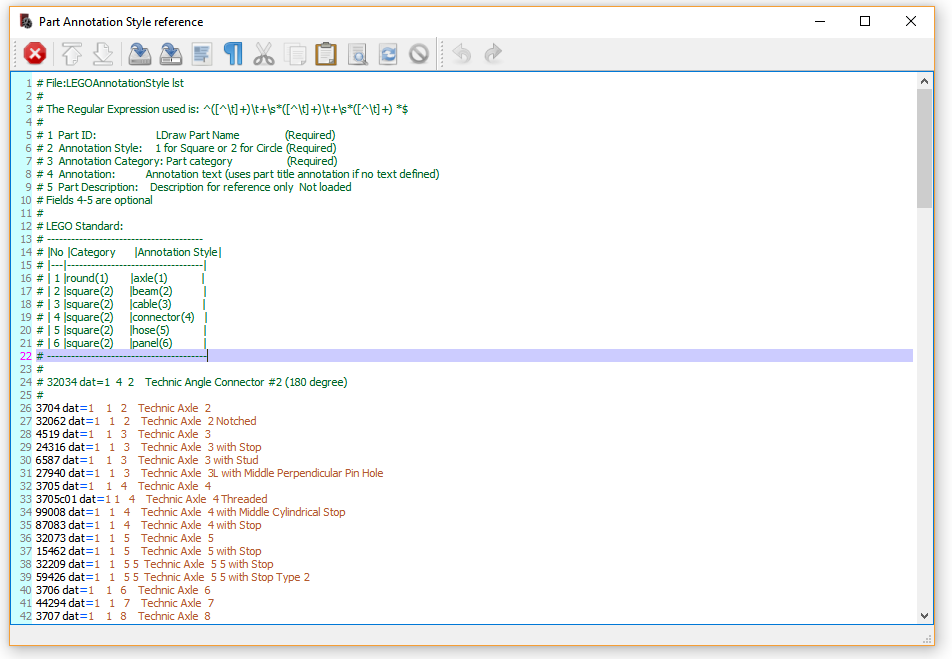Image resolution: width=952 pixels, height=659 pixels.
Task: Toggle paragraph marks with the pilcrow icon
Action: click(232, 53)
